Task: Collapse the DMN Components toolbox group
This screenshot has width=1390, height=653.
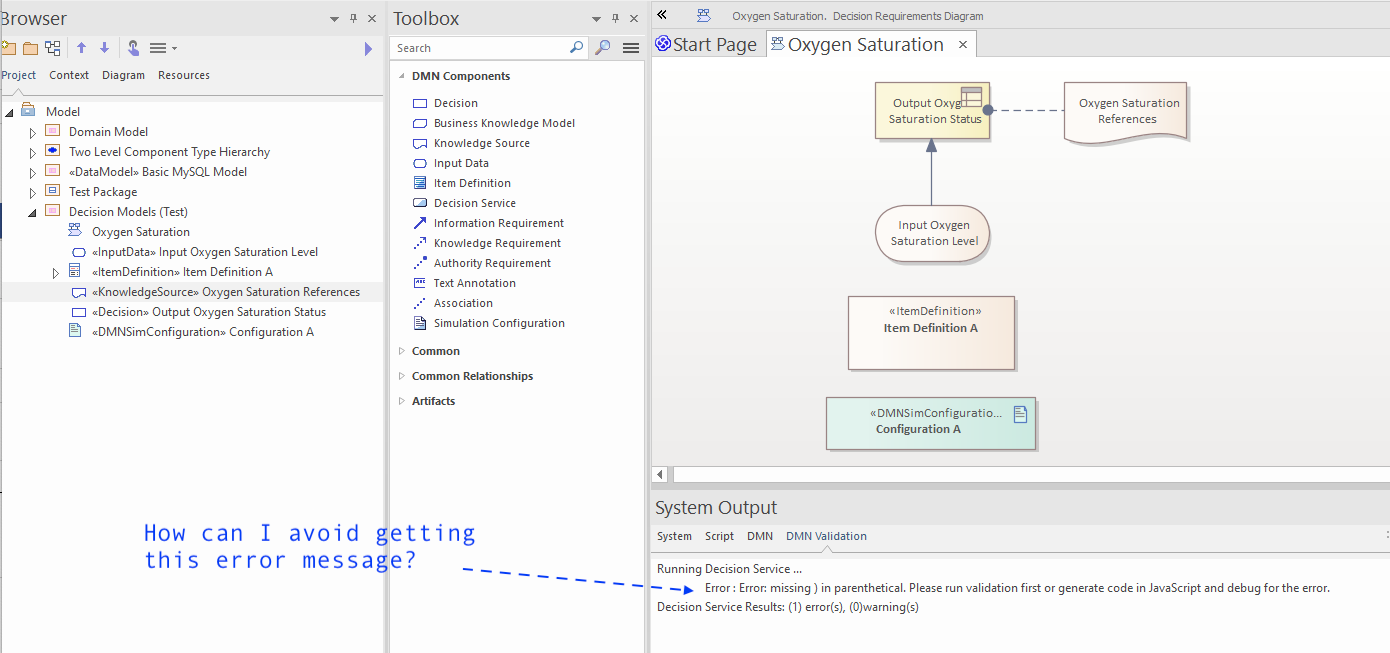Action: tap(401, 76)
